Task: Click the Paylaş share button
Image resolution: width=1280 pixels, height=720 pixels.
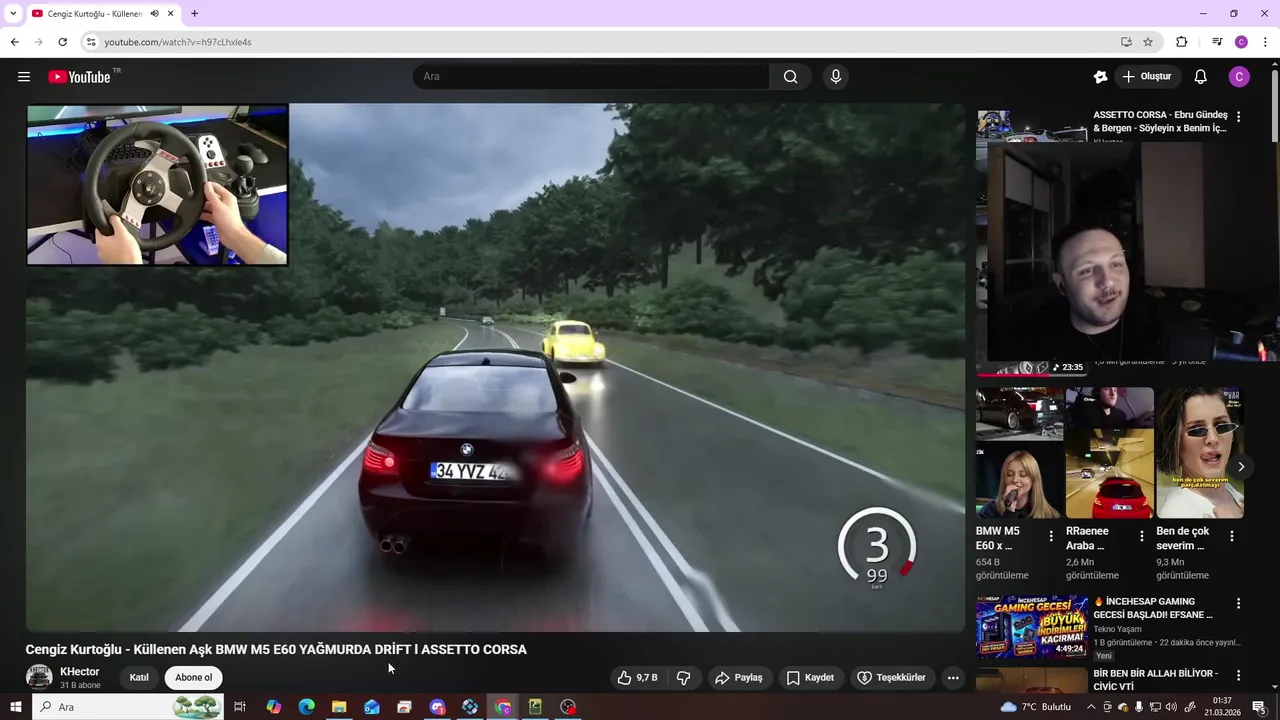Action: click(739, 678)
